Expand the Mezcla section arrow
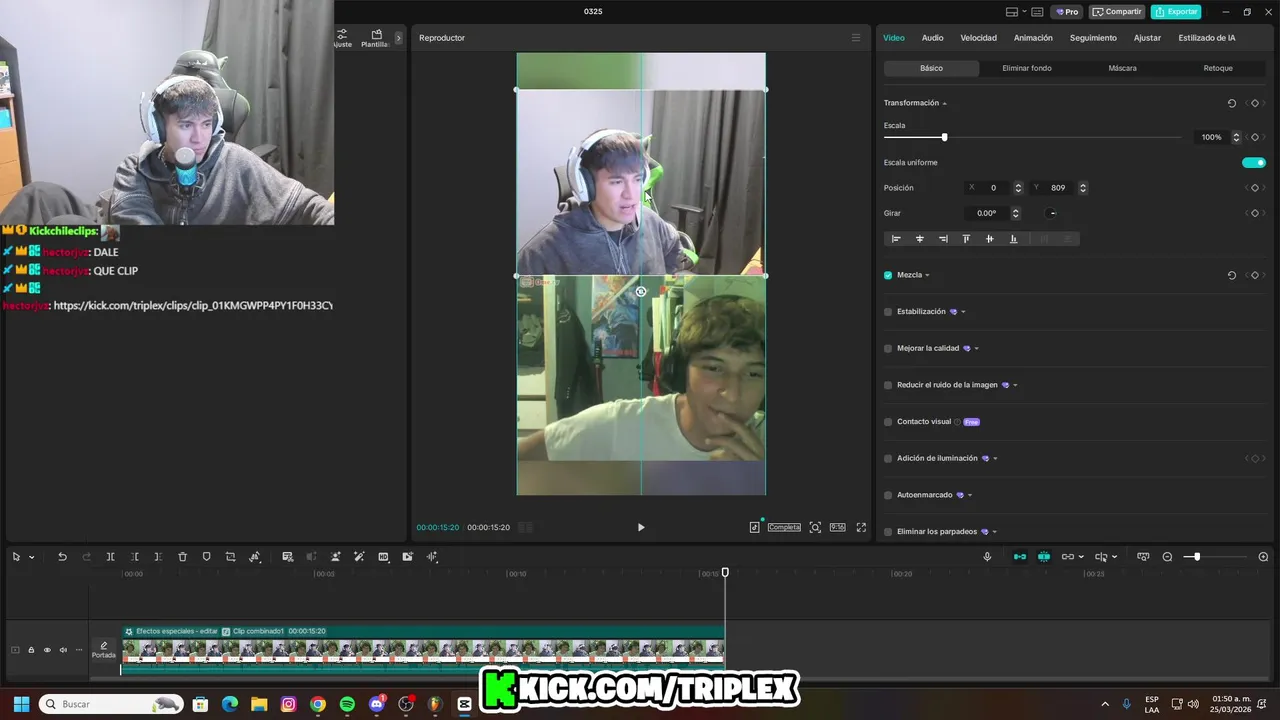This screenshot has width=1280, height=720. pyautogui.click(x=927, y=275)
